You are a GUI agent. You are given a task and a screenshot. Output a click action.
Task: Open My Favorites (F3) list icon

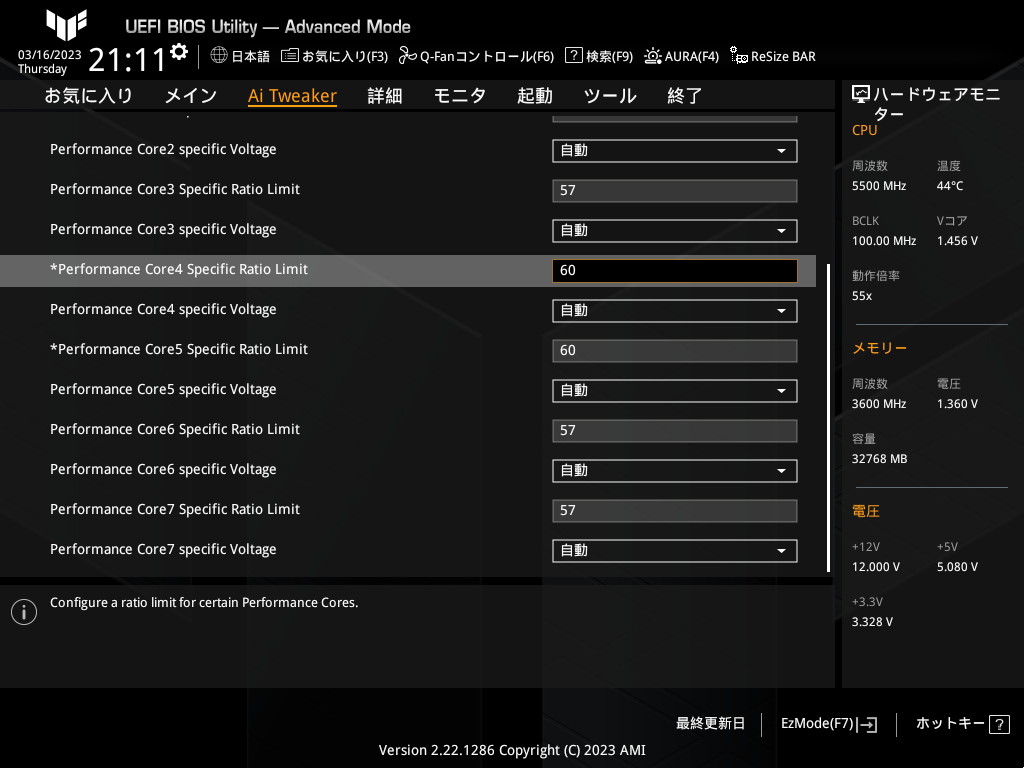[x=289, y=56]
